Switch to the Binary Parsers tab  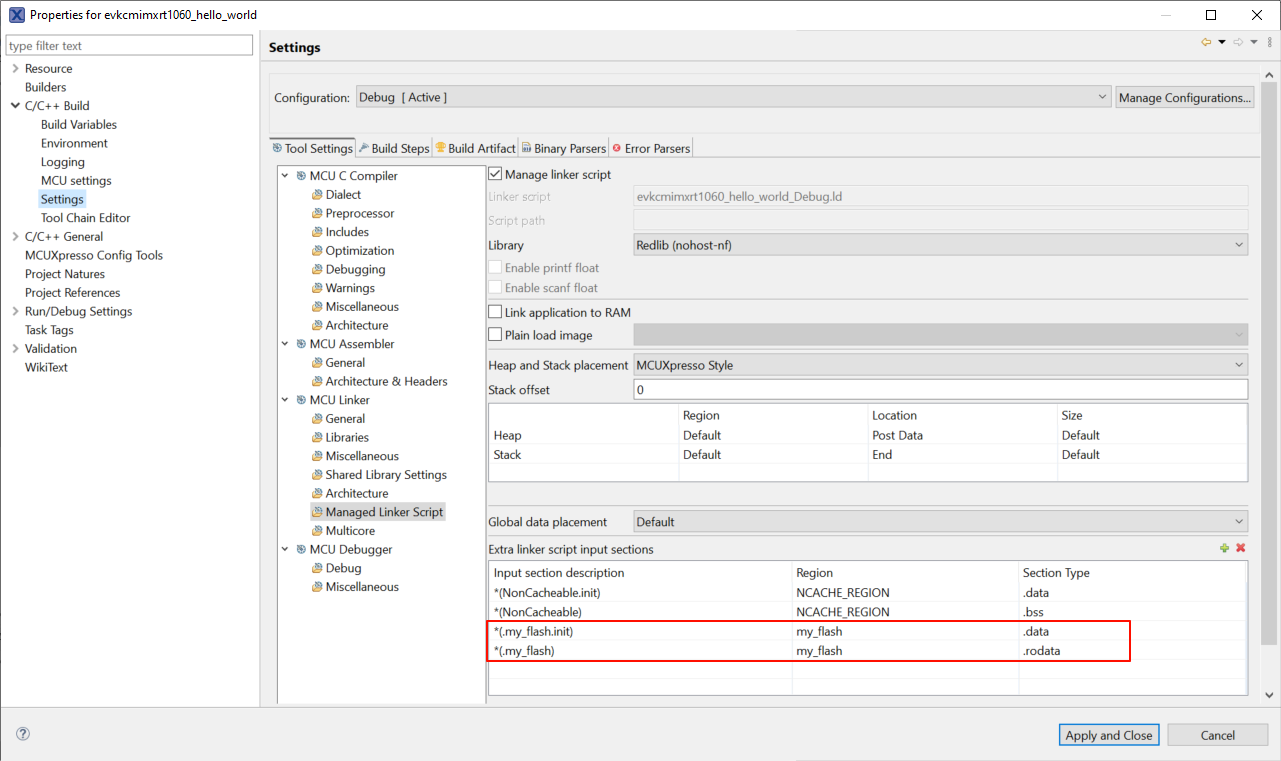tap(564, 148)
